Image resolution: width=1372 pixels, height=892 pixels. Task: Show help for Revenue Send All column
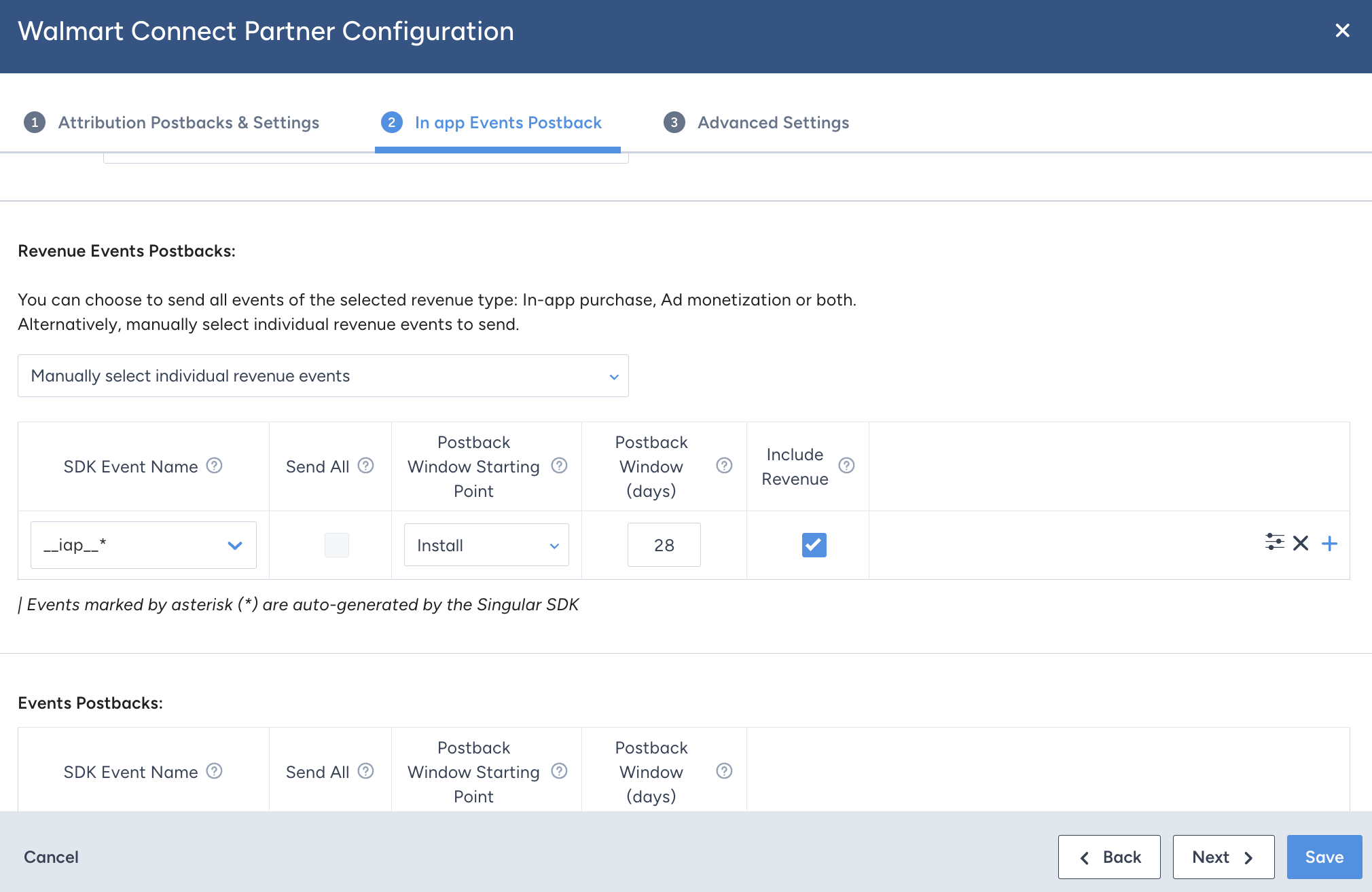coord(366,466)
